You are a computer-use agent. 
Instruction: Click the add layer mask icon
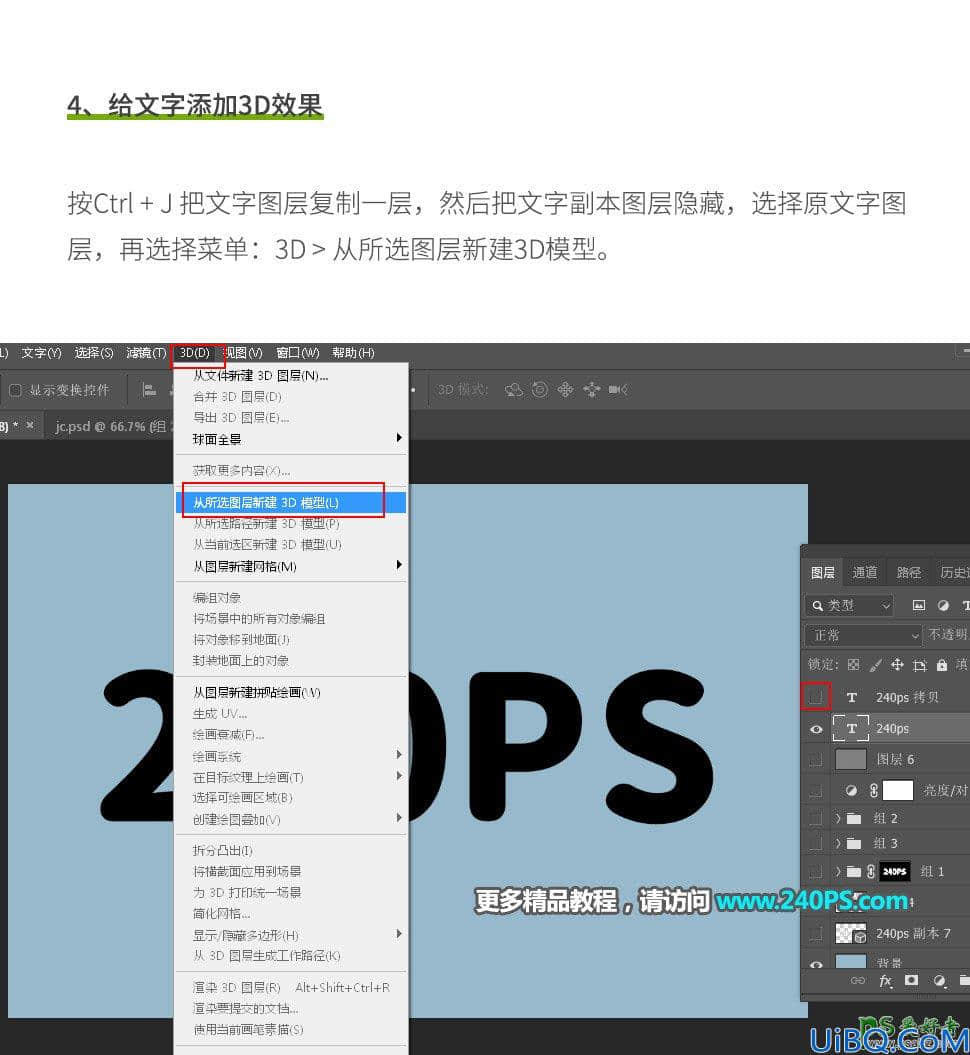tap(911, 980)
